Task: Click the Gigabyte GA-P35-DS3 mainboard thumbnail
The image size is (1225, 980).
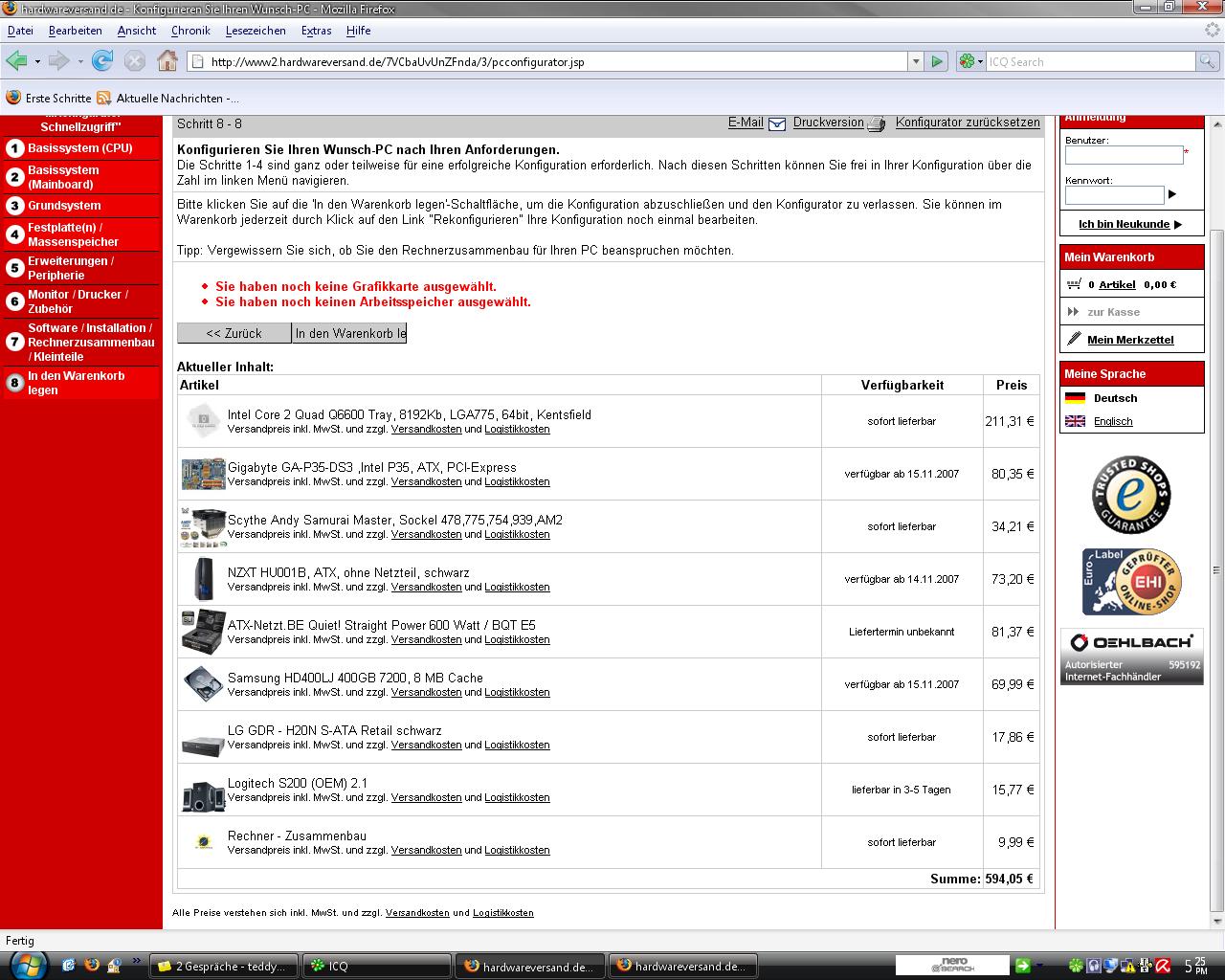Action: (x=203, y=474)
